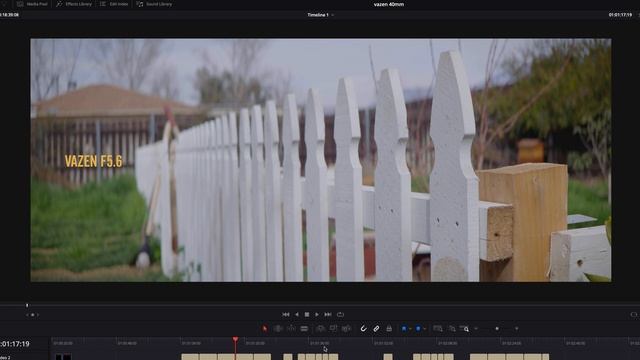
Task: Open the marker color dropdown arrow
Action: pos(424,329)
